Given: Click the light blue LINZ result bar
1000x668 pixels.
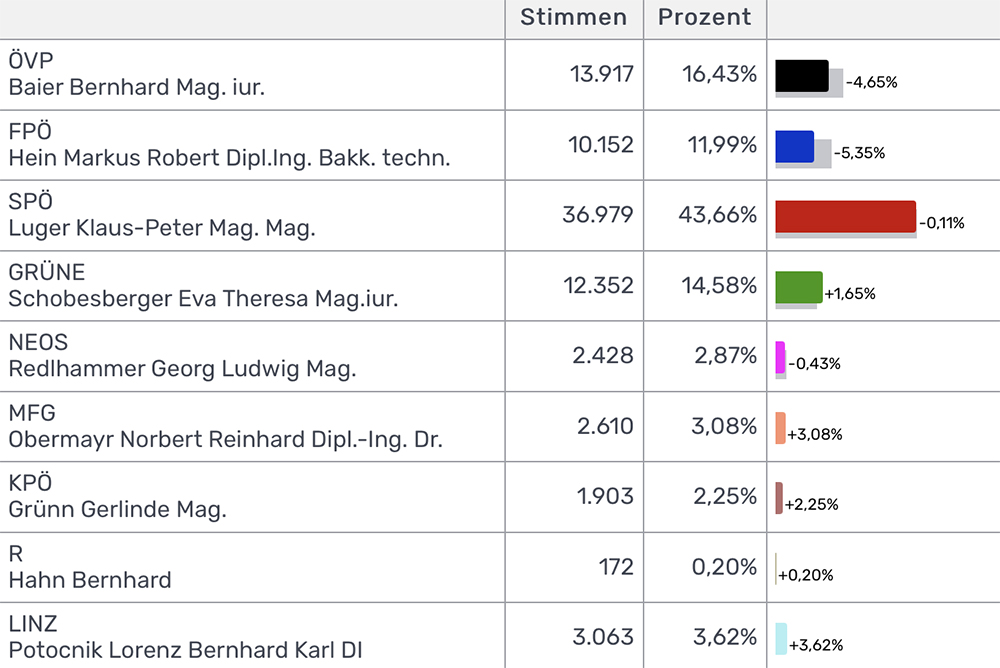Looking at the screenshot, I should tap(781, 638).
